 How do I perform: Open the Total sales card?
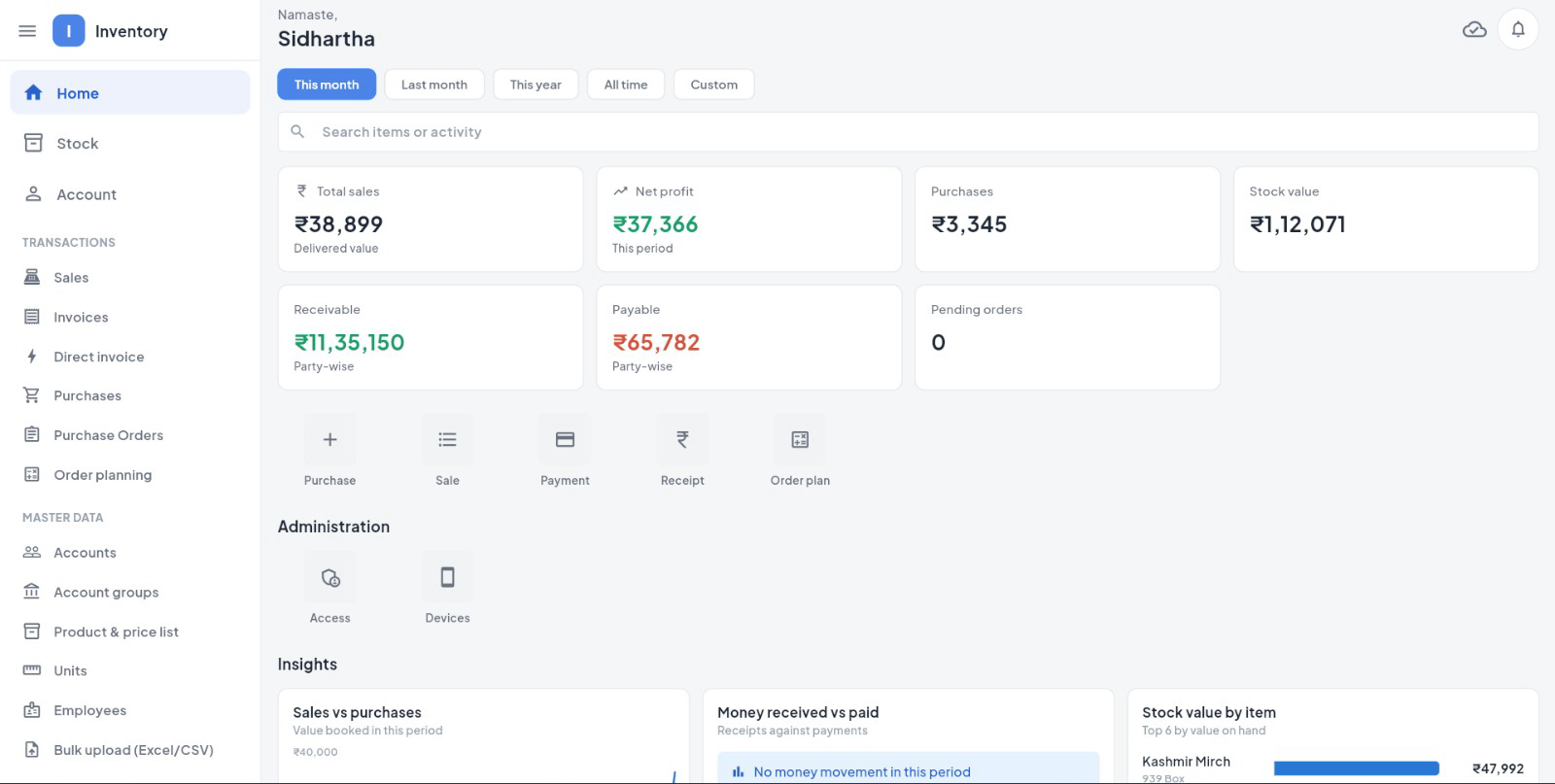(431, 220)
